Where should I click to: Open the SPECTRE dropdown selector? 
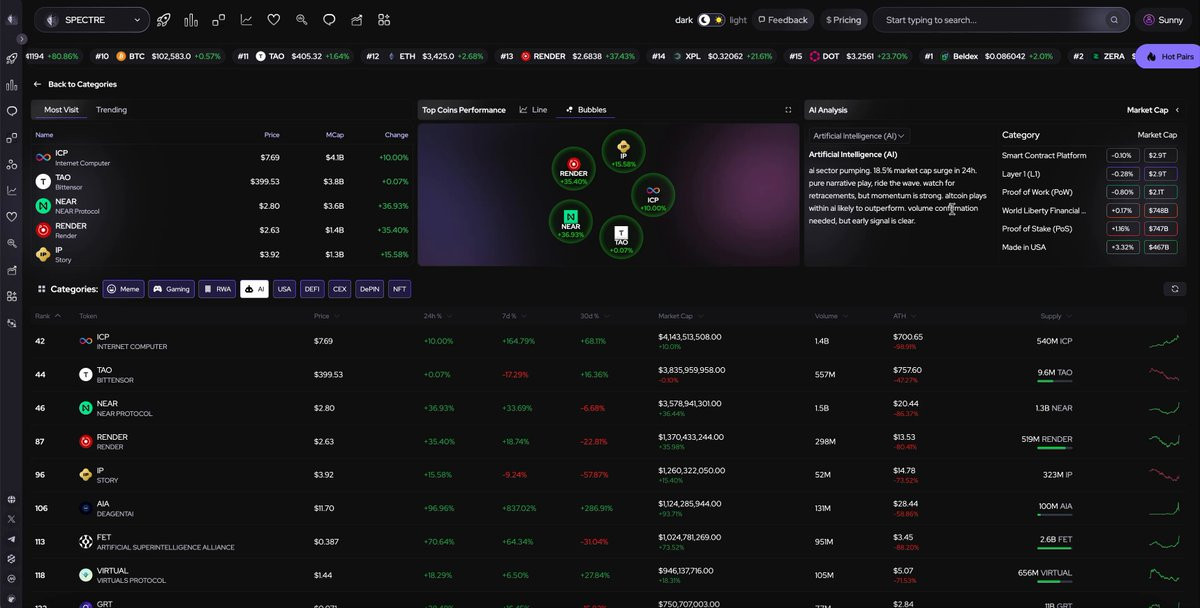(92, 20)
